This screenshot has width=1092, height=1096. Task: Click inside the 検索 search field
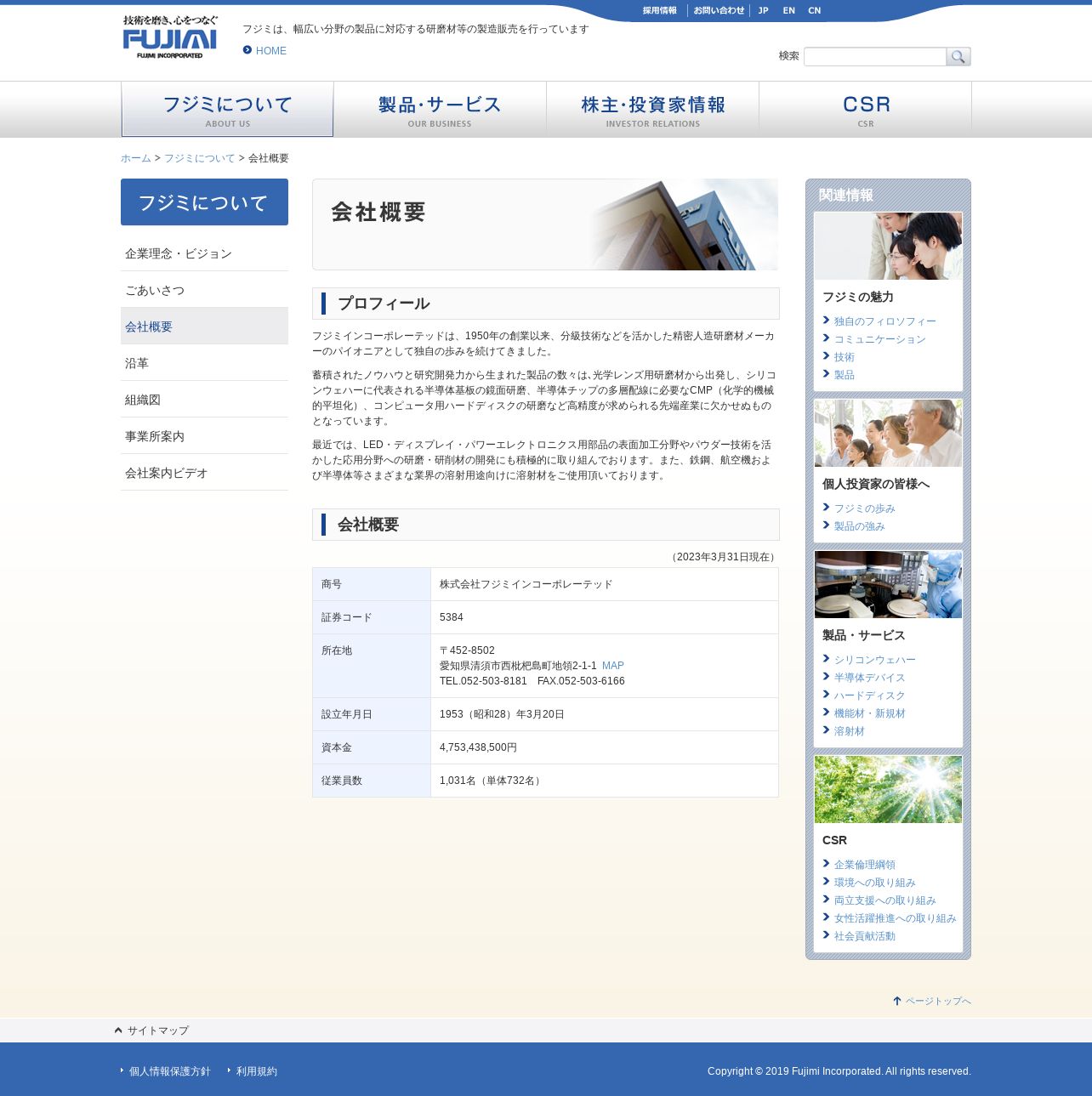click(874, 57)
